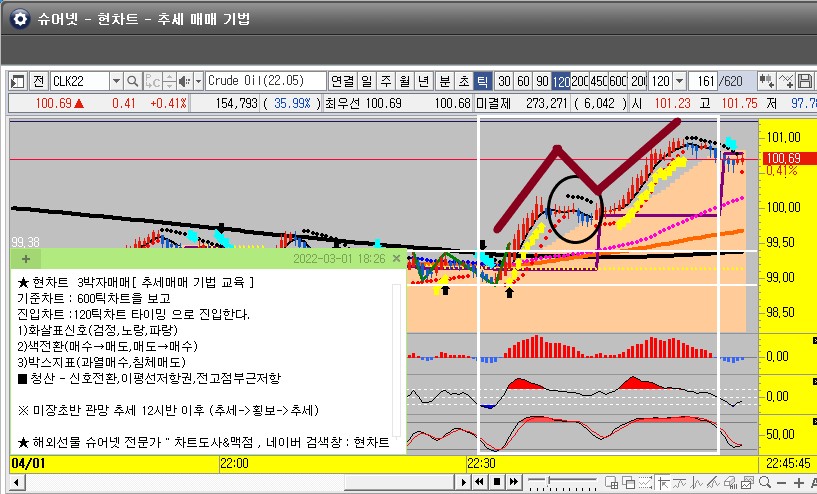Screen dimensions: 817x494
Task: Click the Crude Oil(22.05) name field
Action: pos(266,81)
